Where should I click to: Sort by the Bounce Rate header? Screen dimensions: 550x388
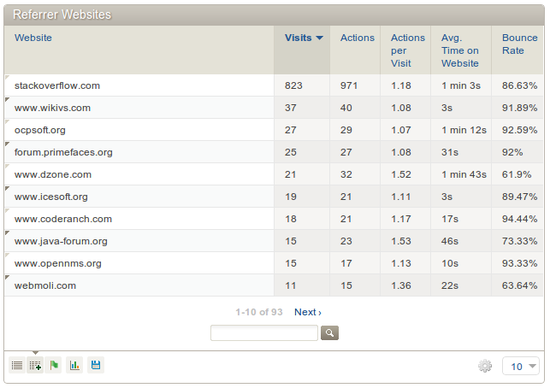pos(519,44)
